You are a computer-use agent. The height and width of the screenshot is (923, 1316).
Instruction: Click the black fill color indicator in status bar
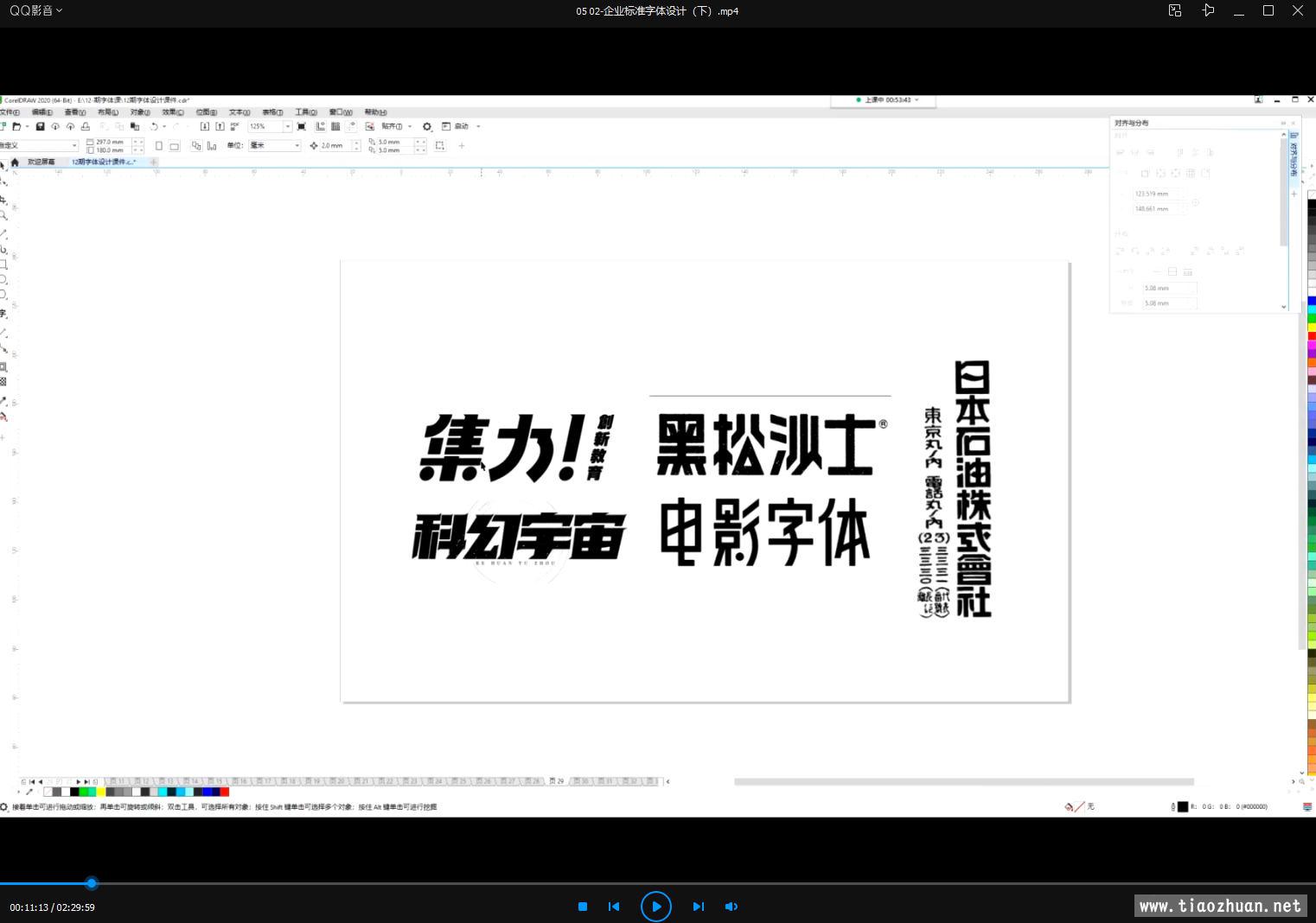tap(1182, 806)
